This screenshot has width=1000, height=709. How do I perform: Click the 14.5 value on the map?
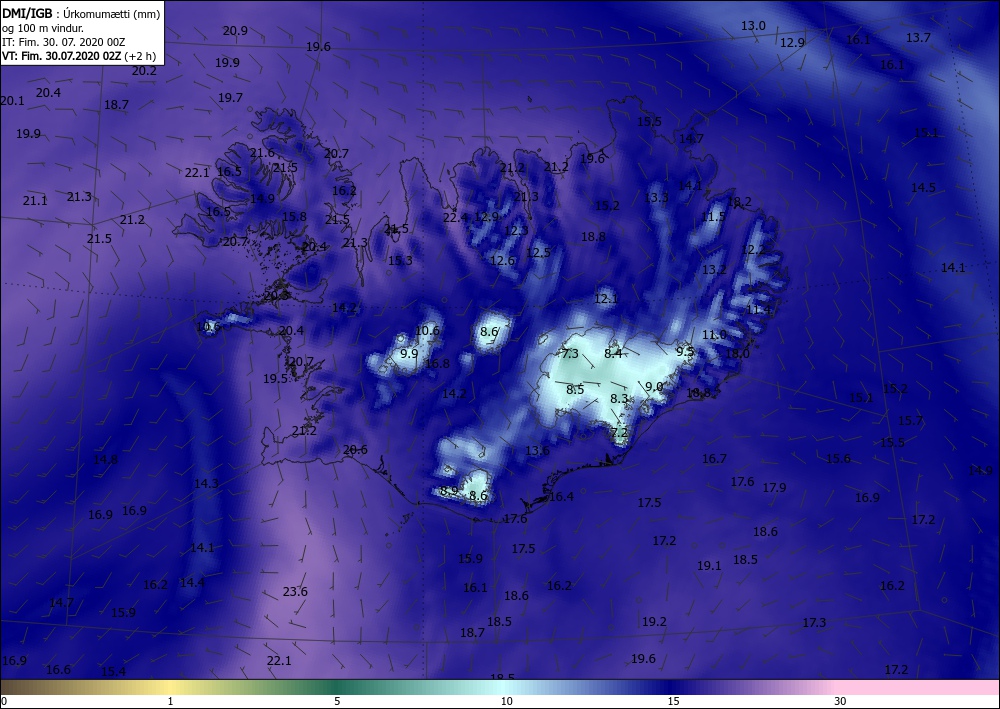(x=923, y=188)
